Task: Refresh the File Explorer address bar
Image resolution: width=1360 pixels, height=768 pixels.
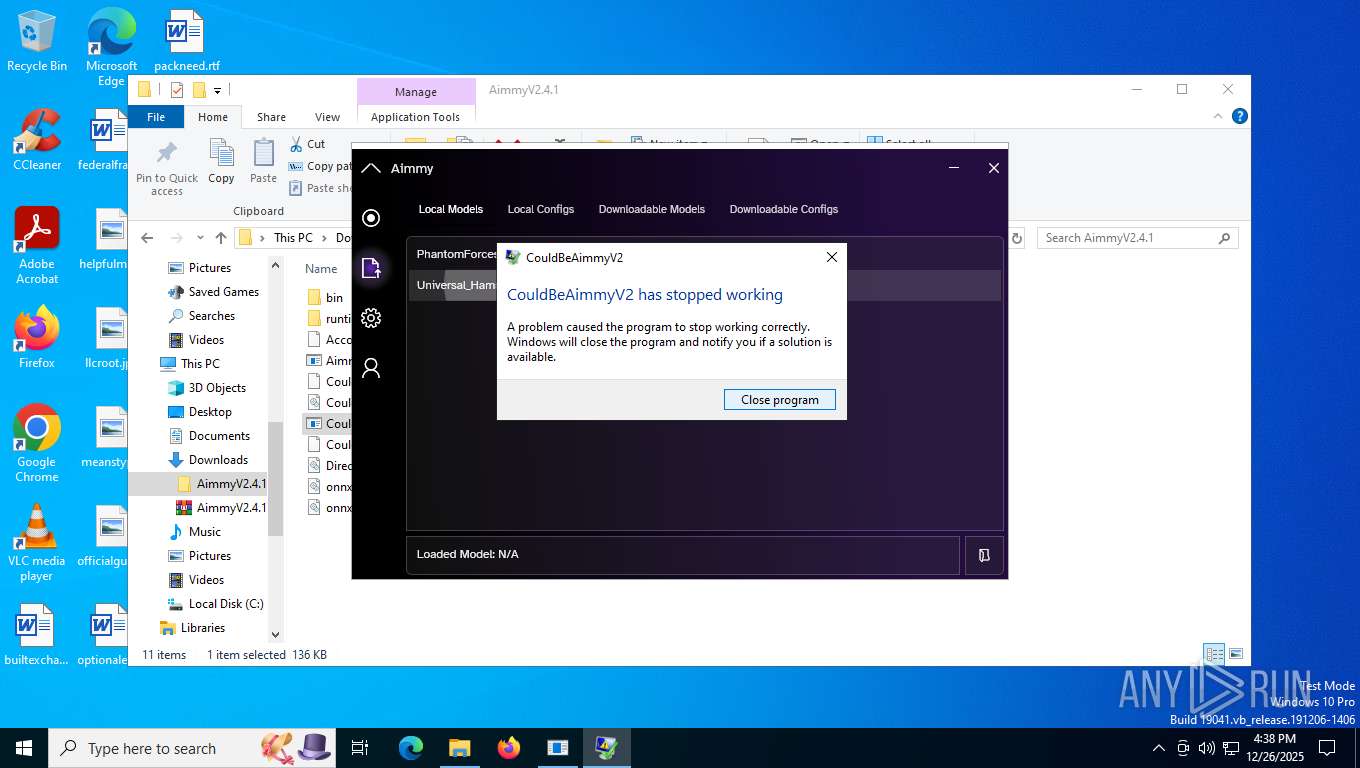Action: [x=1017, y=238]
